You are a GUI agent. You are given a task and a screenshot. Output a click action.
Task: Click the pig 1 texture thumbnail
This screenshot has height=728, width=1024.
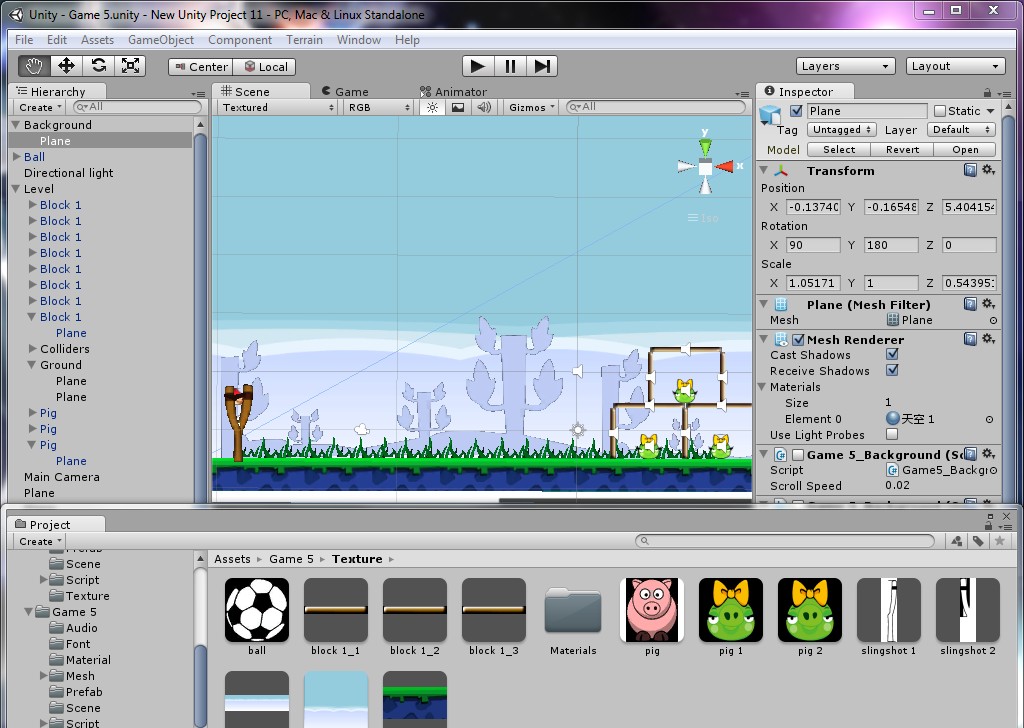pyautogui.click(x=731, y=610)
